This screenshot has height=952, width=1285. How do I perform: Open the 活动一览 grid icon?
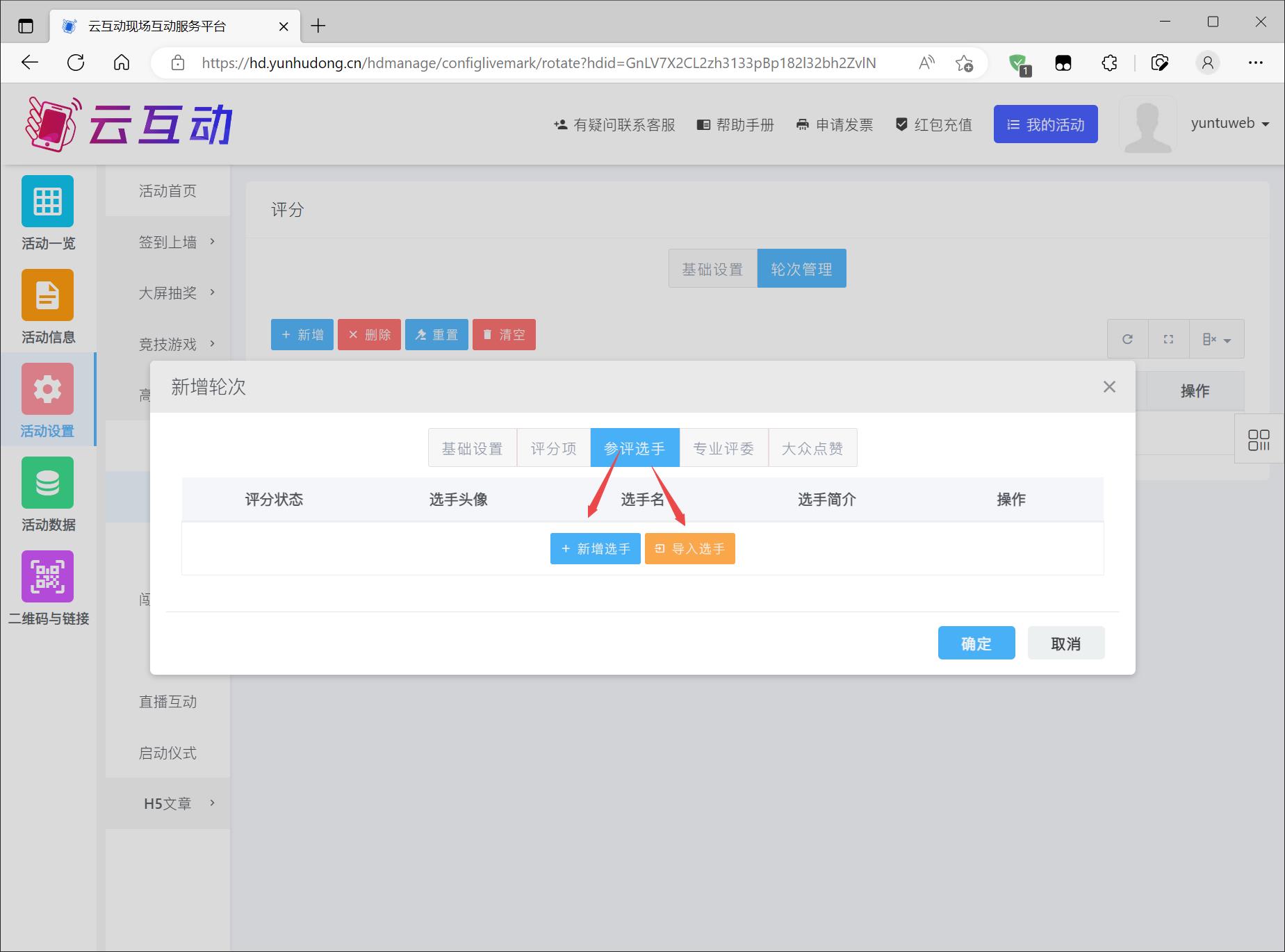click(47, 202)
